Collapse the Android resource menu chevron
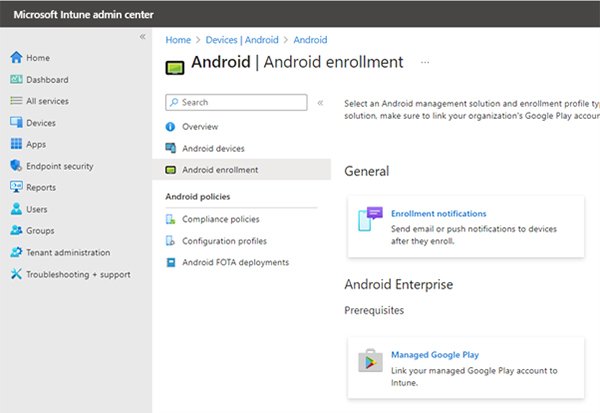The width and height of the screenshot is (600, 413). 320,102
